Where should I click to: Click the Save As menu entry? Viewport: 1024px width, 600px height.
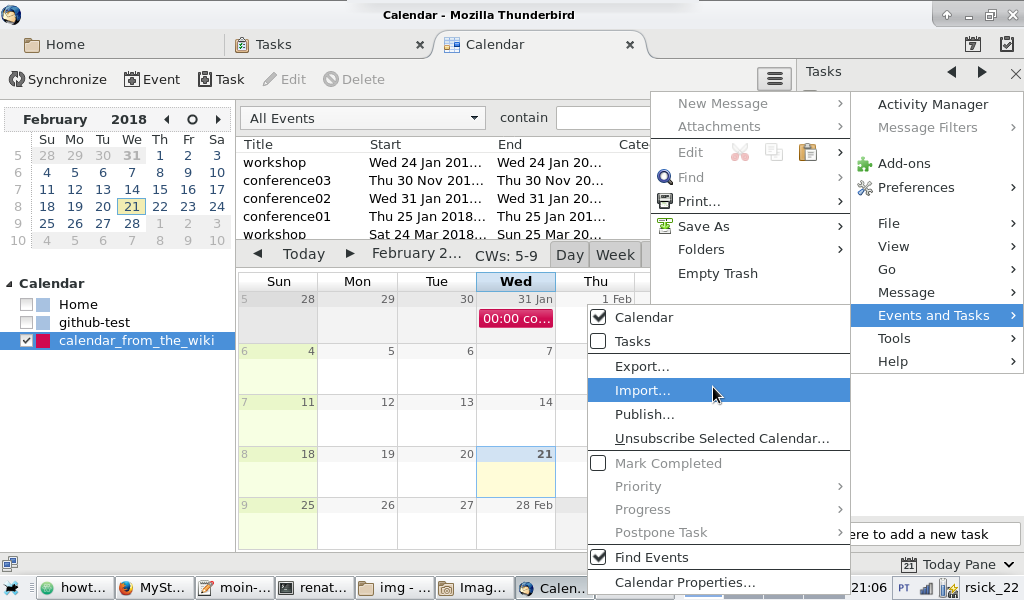click(750, 227)
